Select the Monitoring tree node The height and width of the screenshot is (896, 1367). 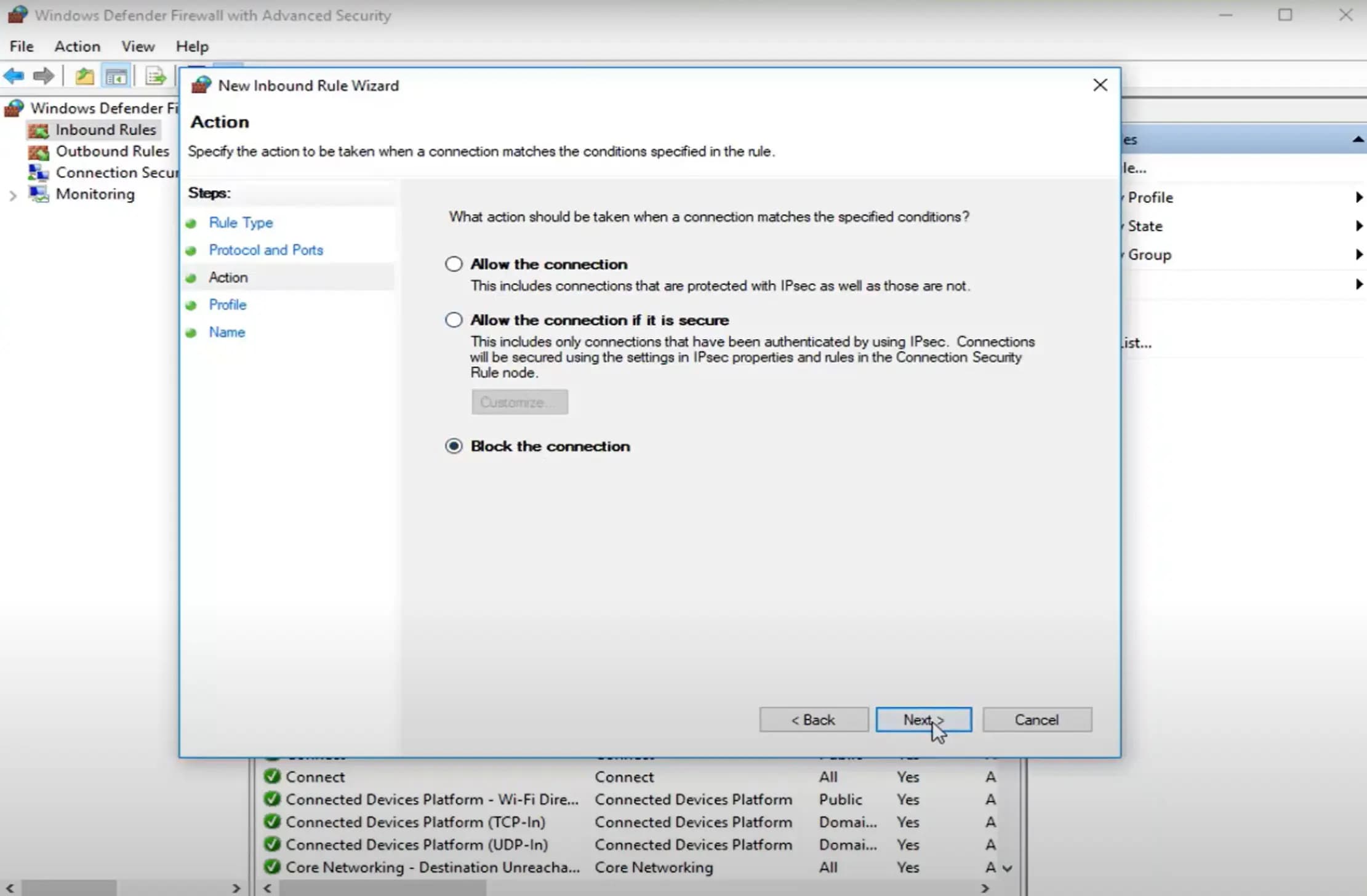[x=95, y=194]
